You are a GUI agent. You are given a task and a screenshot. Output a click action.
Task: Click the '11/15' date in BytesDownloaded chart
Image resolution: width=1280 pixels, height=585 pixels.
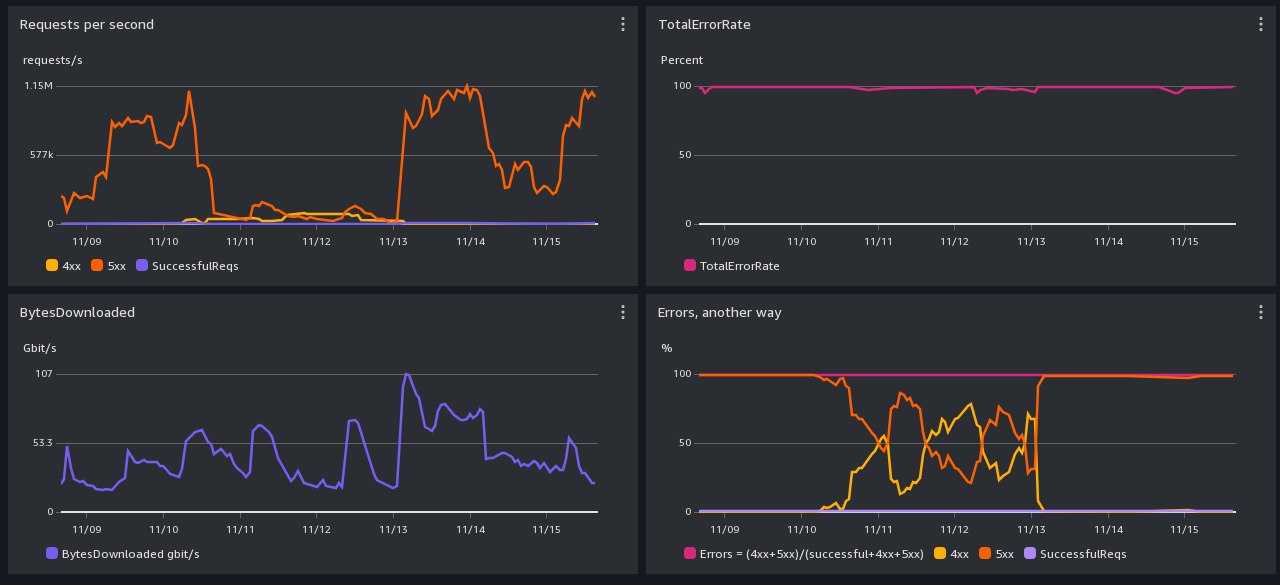click(x=546, y=529)
